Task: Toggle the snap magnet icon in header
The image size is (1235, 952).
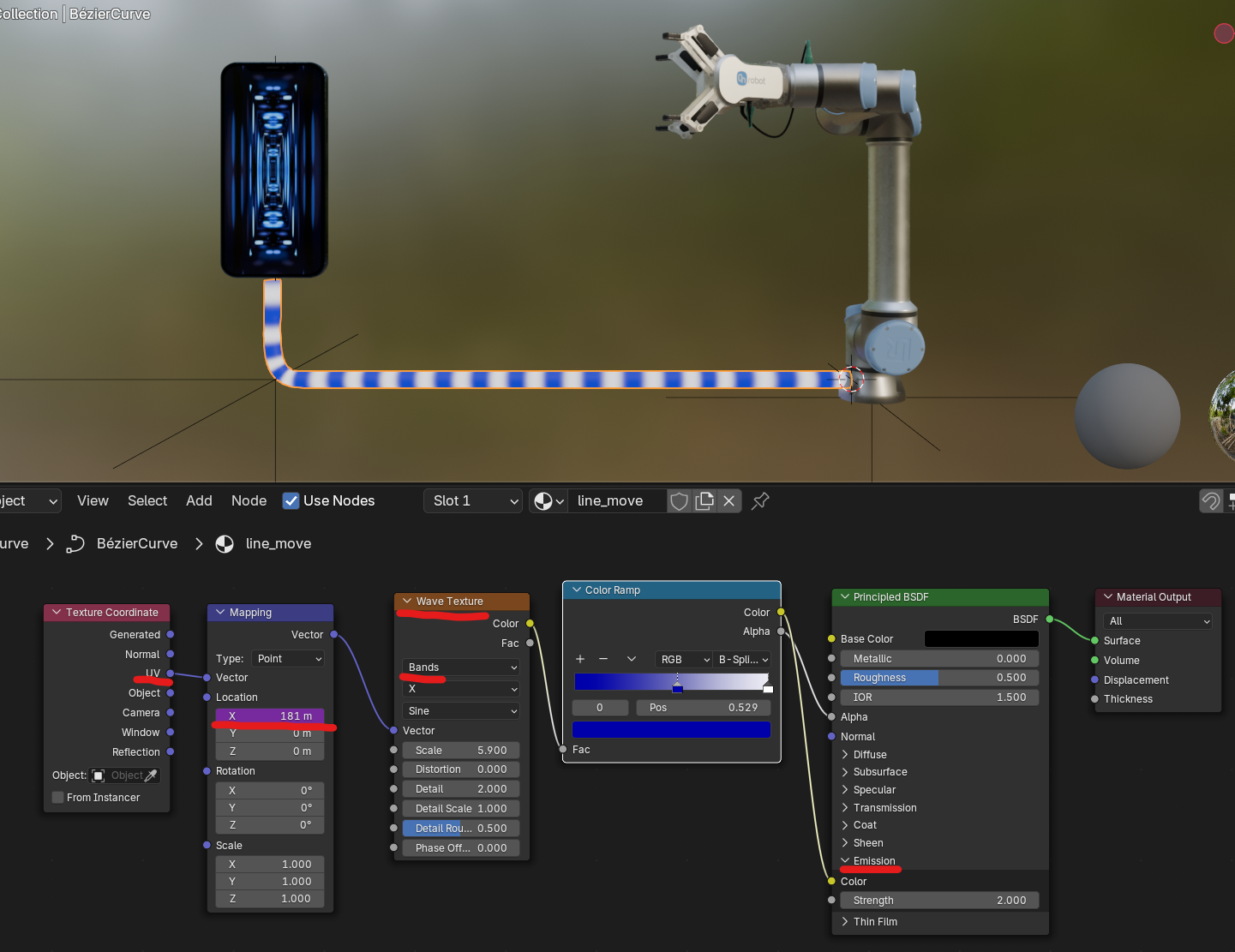Action: point(1210,501)
